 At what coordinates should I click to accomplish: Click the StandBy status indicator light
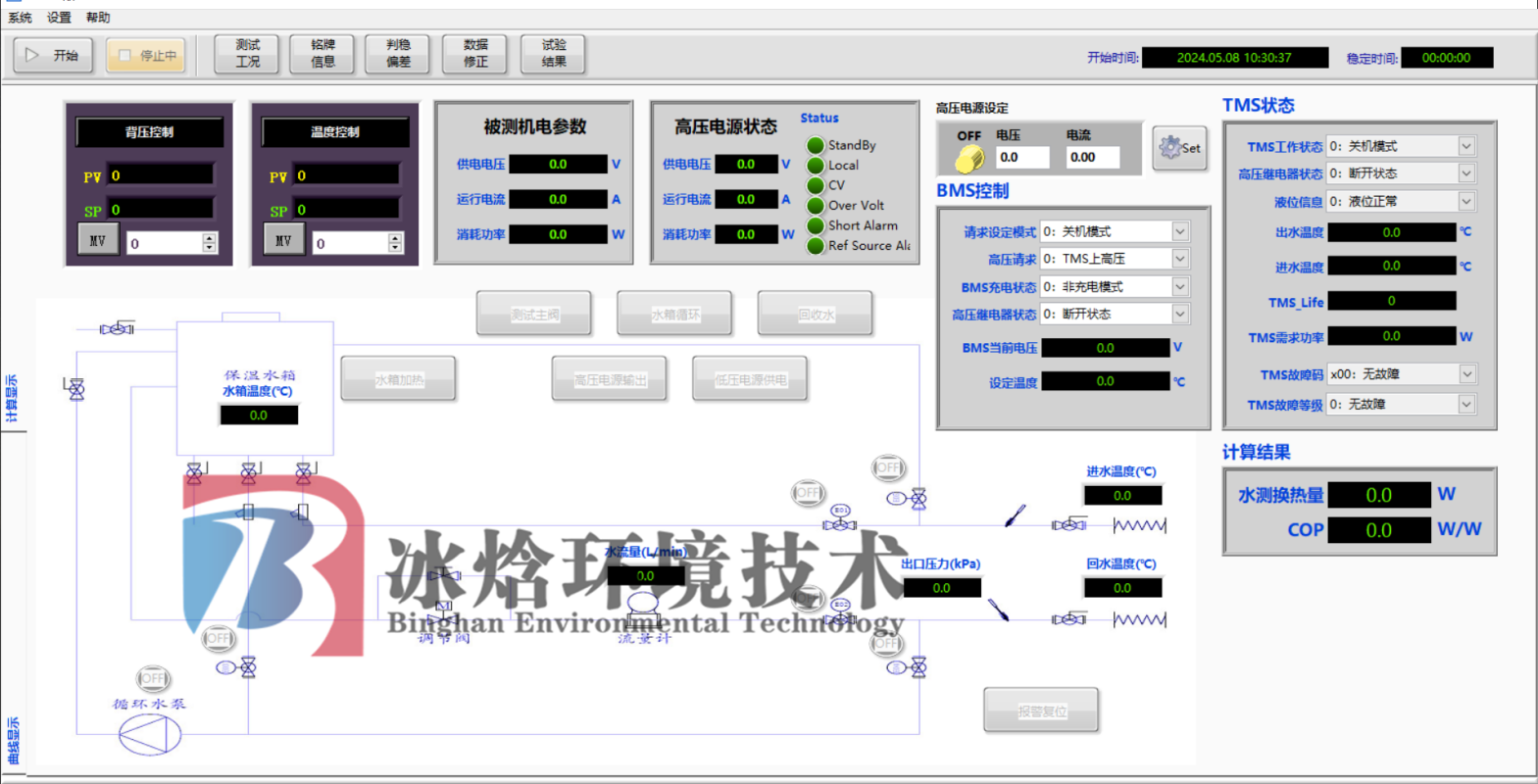(816, 145)
